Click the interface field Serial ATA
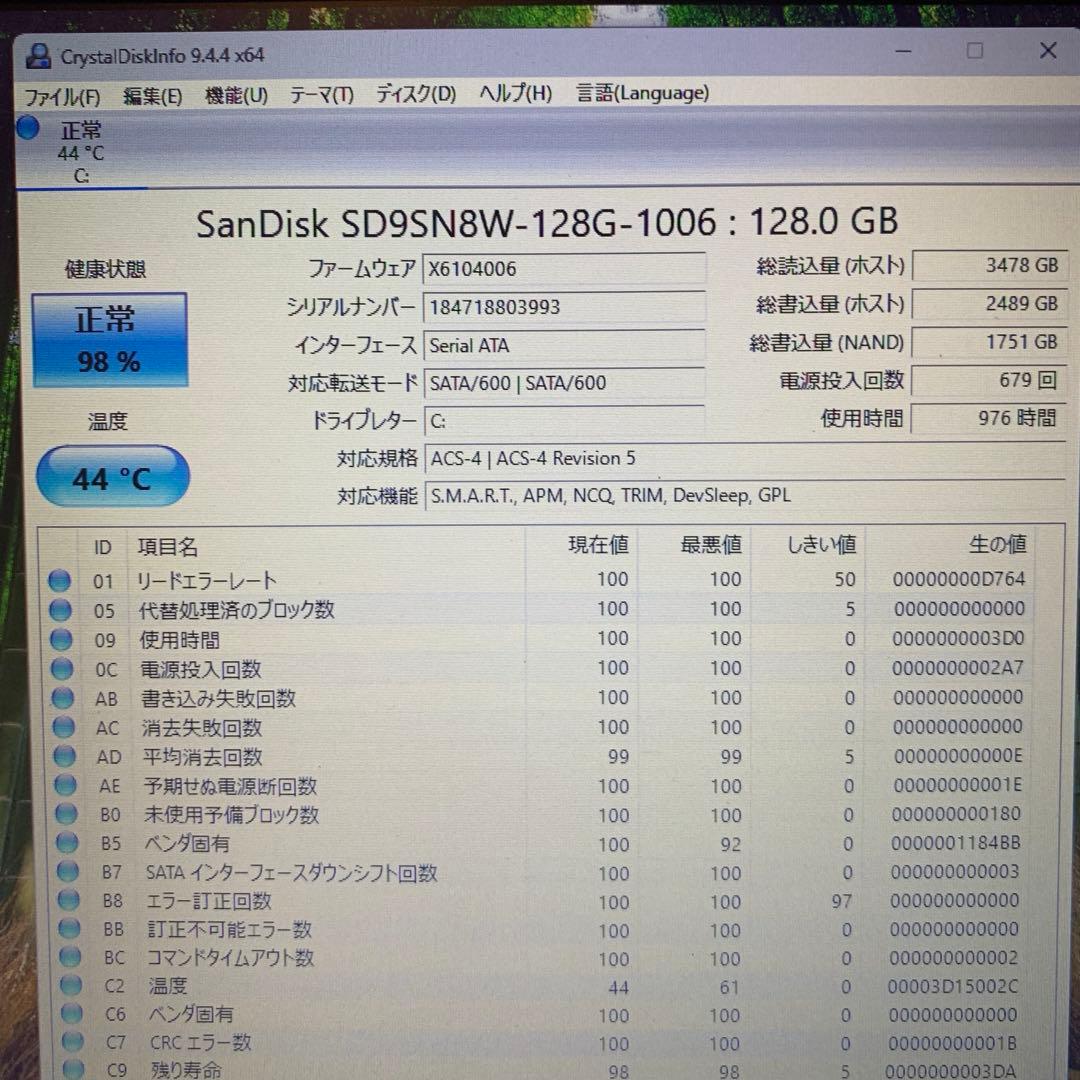Image resolution: width=1080 pixels, height=1080 pixels. [x=563, y=345]
